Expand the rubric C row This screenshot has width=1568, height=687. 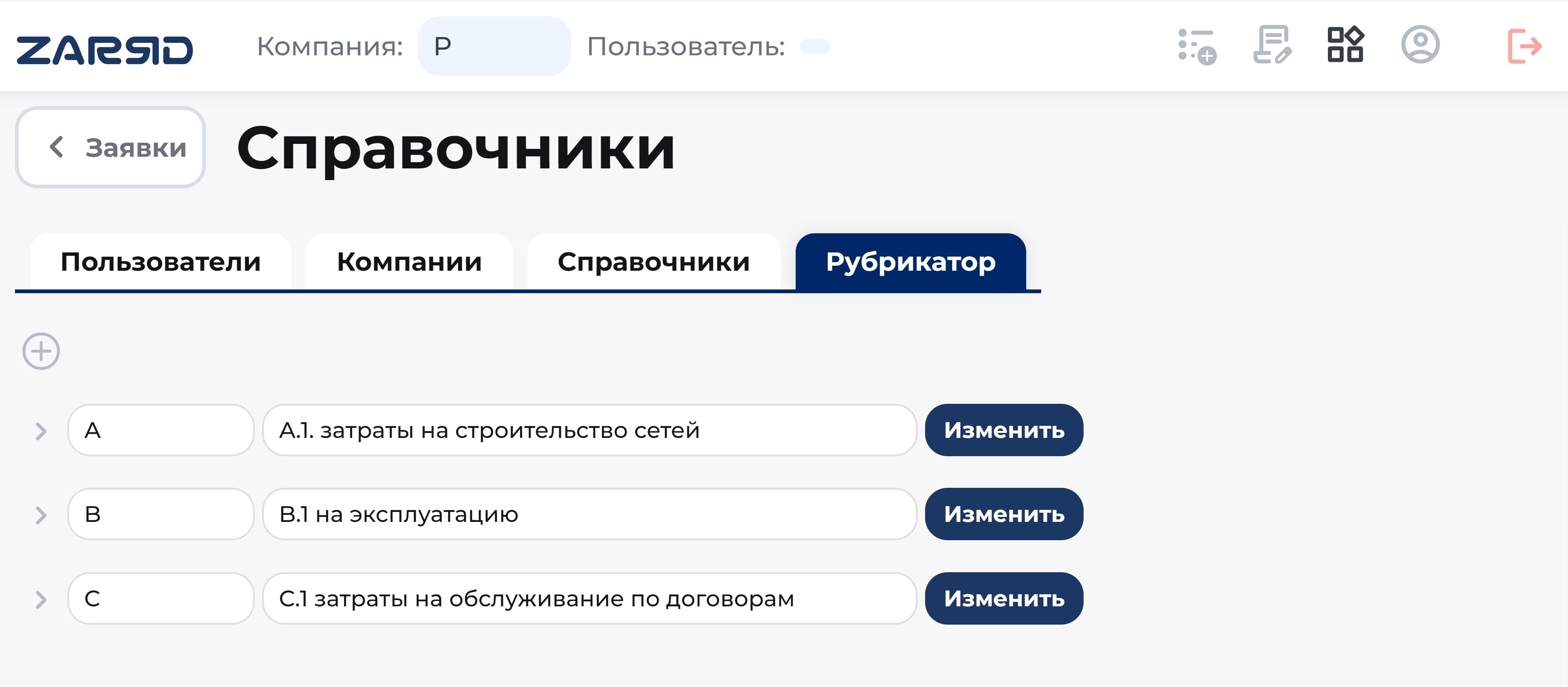pyautogui.click(x=41, y=599)
